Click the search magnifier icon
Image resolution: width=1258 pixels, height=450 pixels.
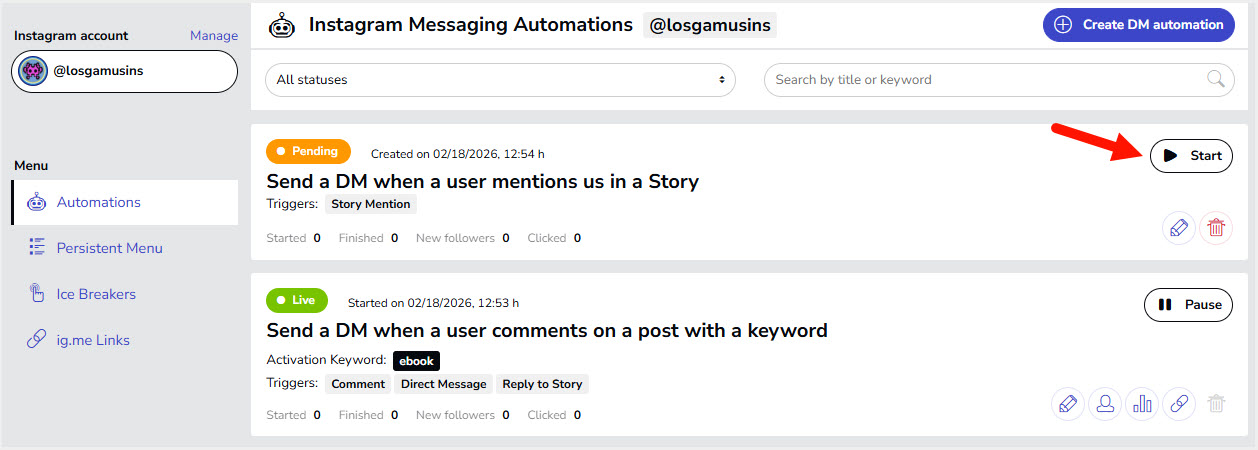coord(1216,79)
